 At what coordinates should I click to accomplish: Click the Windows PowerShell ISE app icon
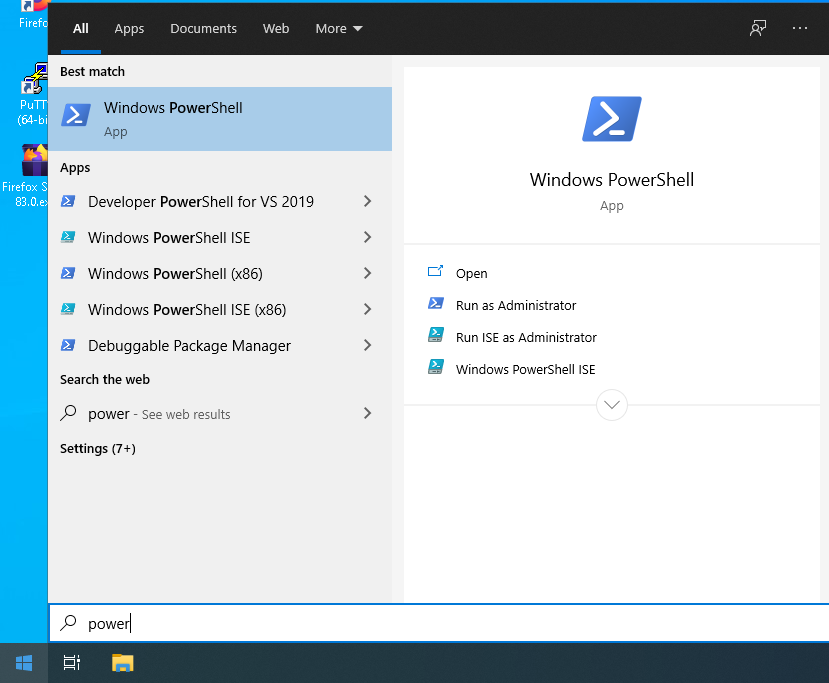coord(68,237)
